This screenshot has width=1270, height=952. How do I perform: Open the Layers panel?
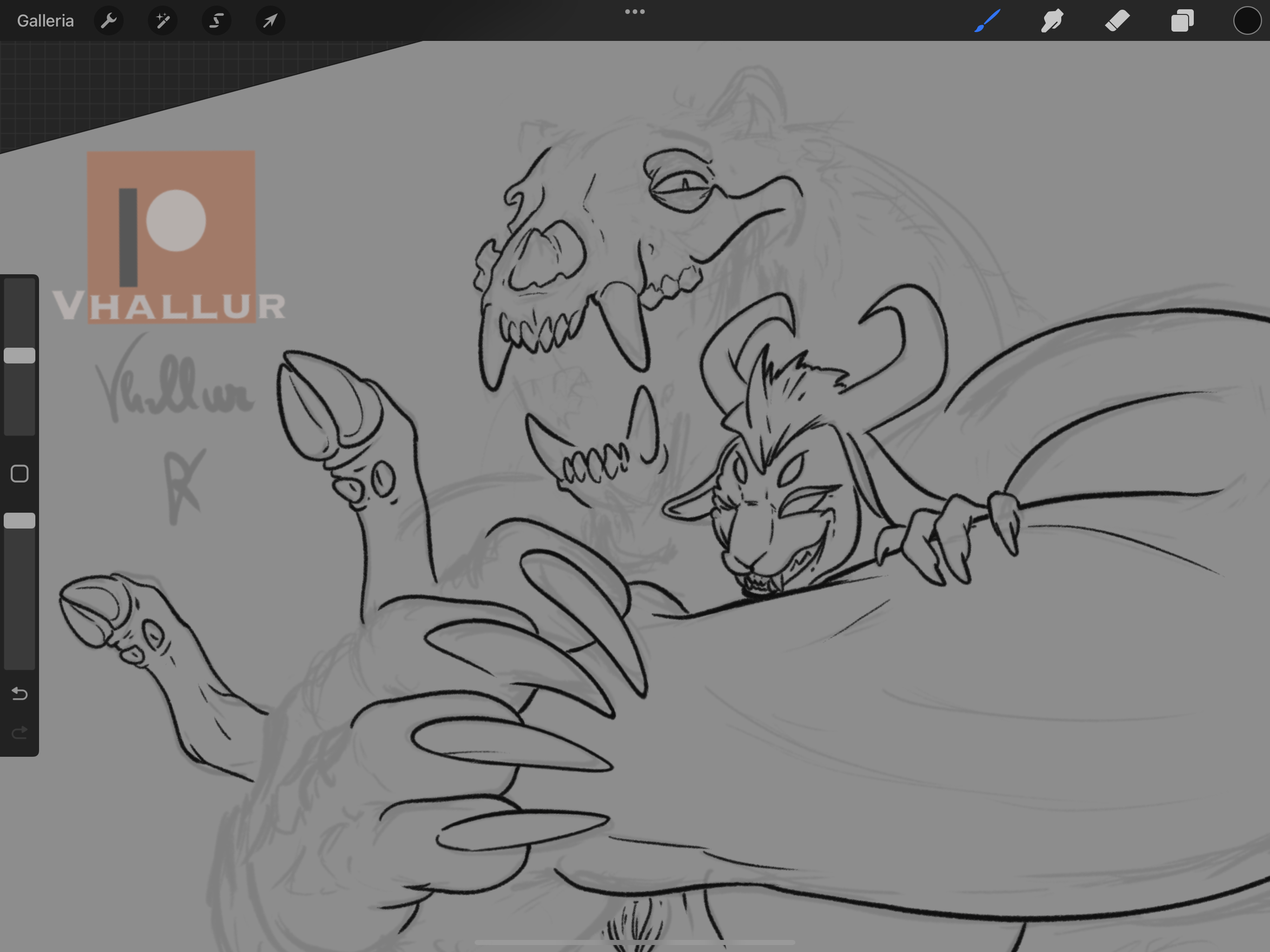coord(1182,20)
